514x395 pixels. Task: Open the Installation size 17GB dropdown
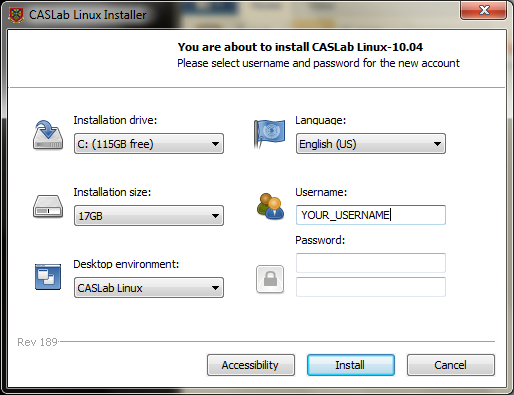(x=149, y=216)
